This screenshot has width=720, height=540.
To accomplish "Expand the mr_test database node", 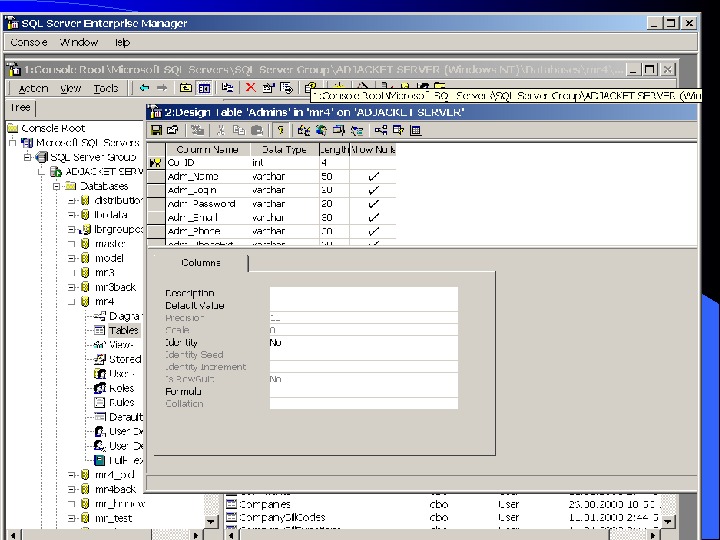I will click(x=71, y=518).
